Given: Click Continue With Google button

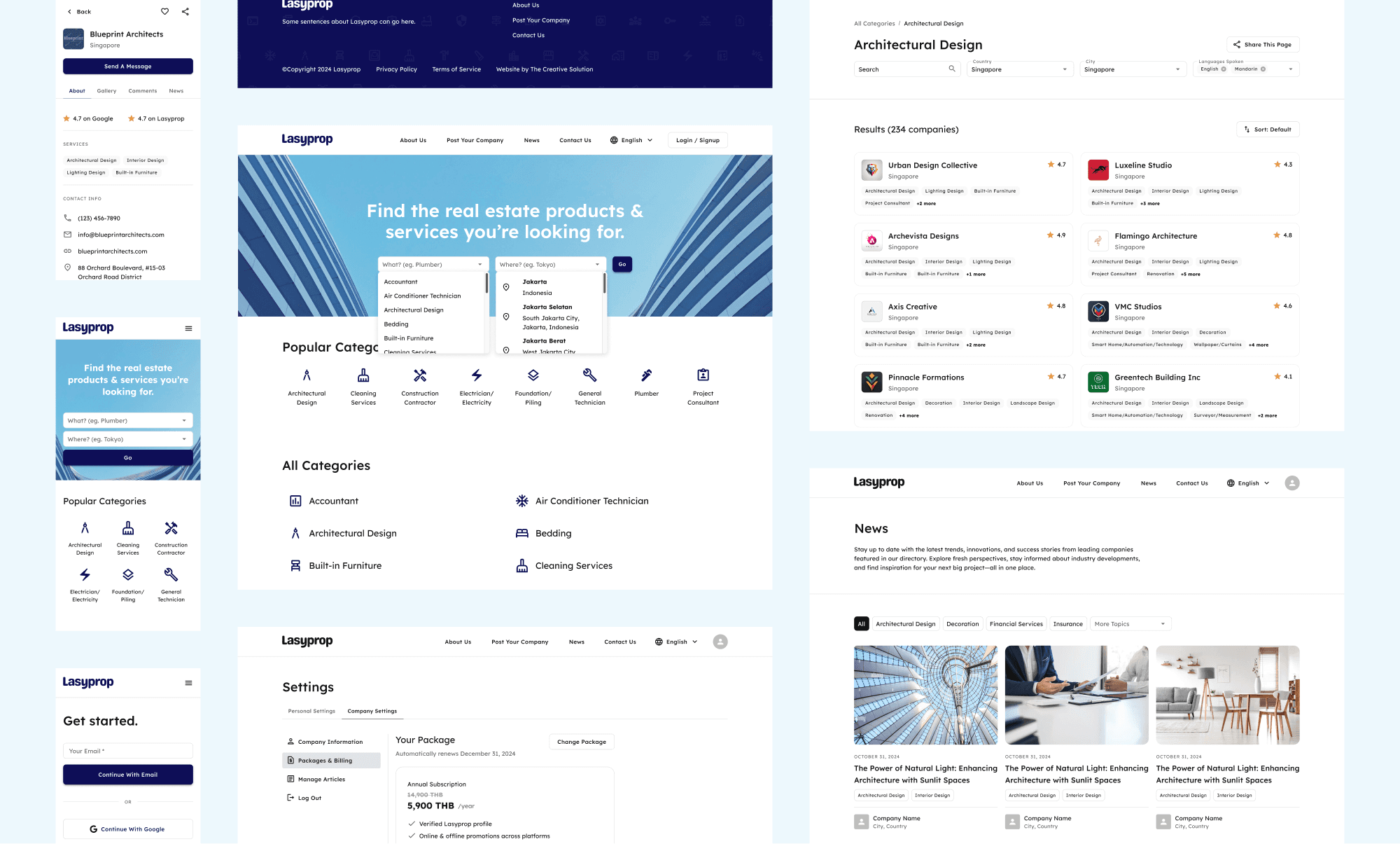Looking at the screenshot, I should pyautogui.click(x=128, y=829).
